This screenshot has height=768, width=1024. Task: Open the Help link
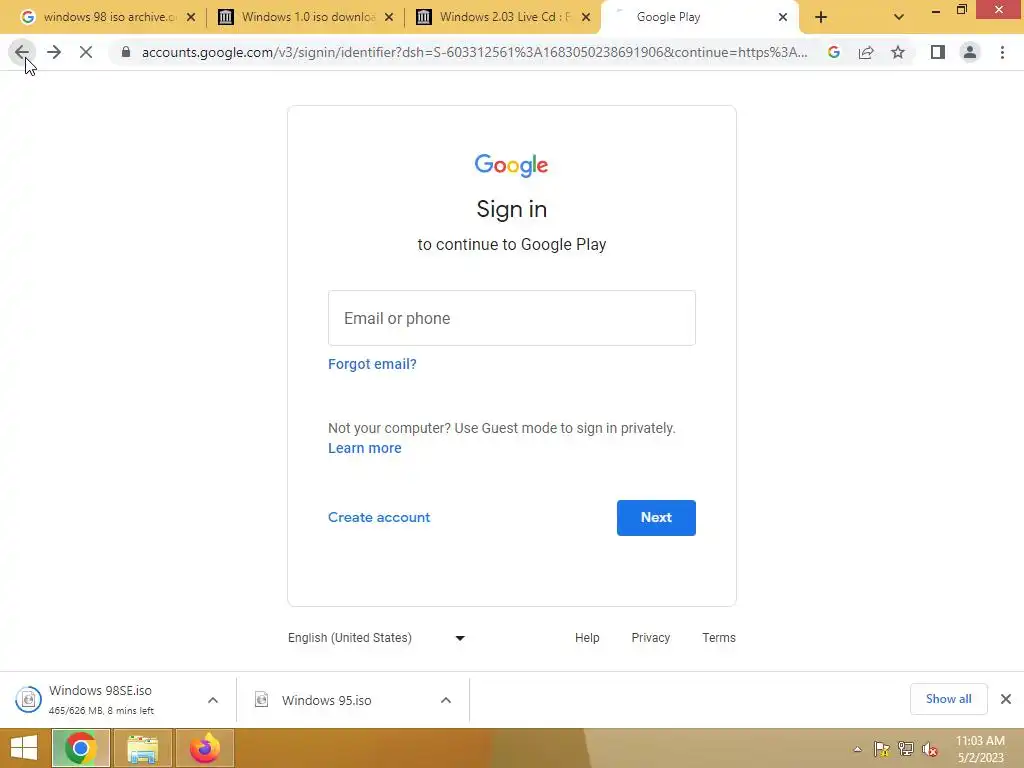586,638
